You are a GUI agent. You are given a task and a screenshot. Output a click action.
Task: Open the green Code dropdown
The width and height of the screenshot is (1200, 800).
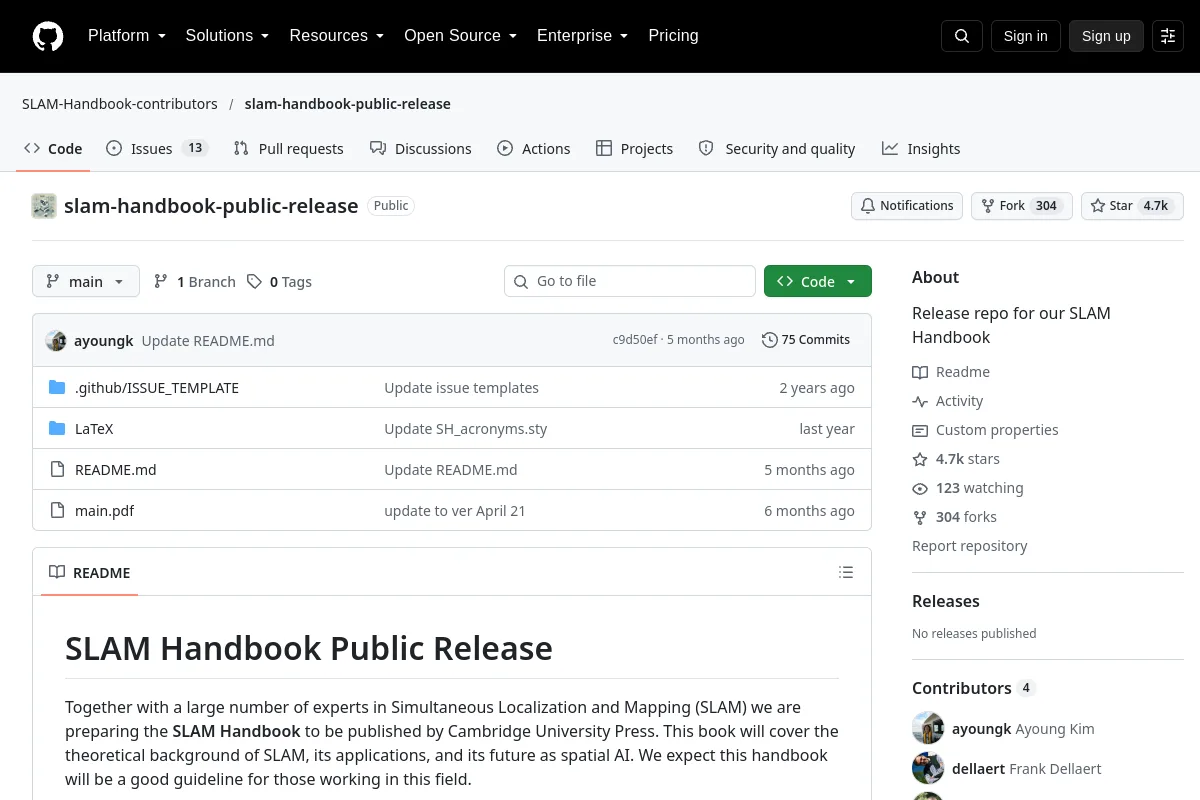[818, 281]
